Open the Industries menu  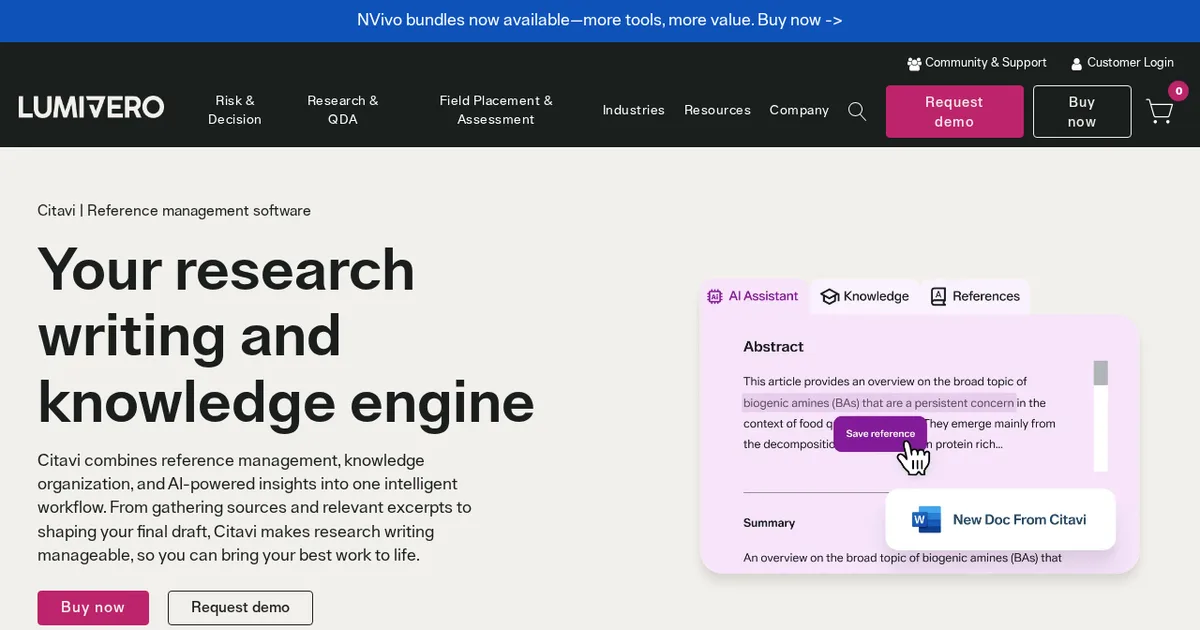tap(634, 110)
